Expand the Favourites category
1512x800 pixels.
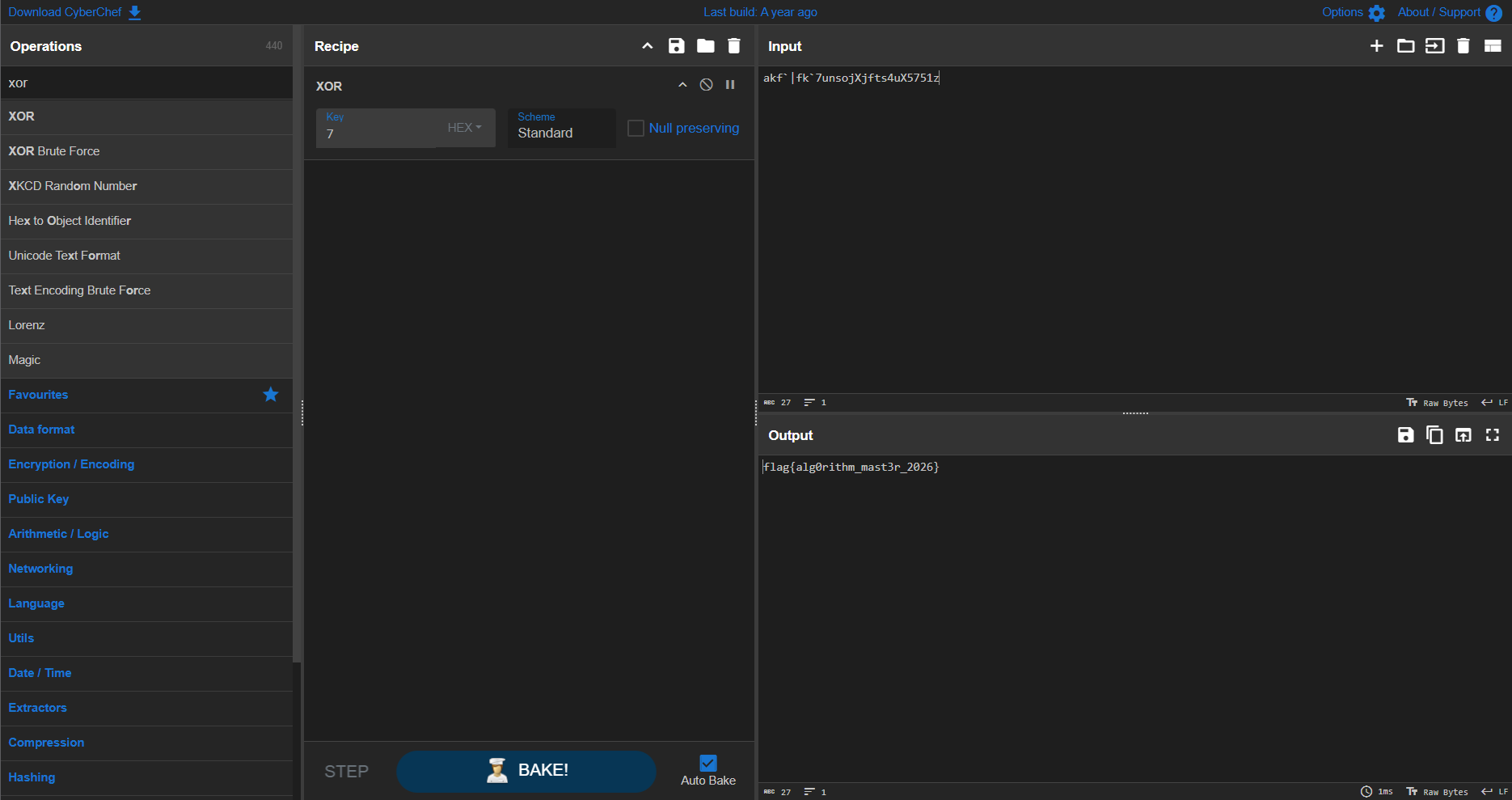point(146,395)
